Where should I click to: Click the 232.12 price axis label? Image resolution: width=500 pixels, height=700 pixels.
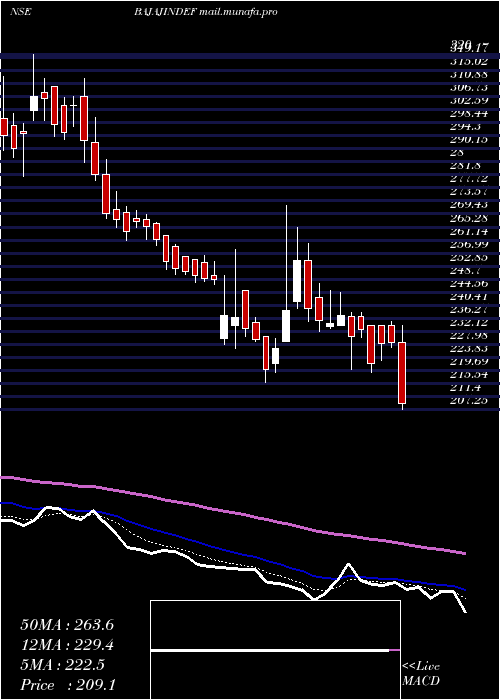click(469, 322)
